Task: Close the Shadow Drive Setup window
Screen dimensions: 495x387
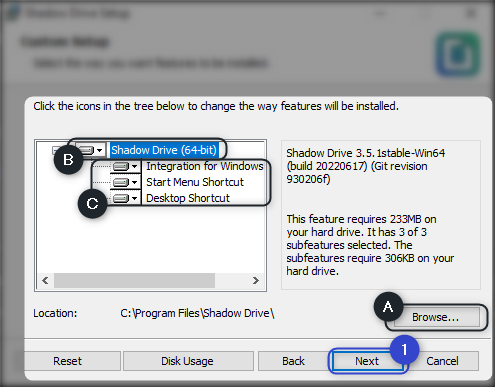Action: [471, 14]
